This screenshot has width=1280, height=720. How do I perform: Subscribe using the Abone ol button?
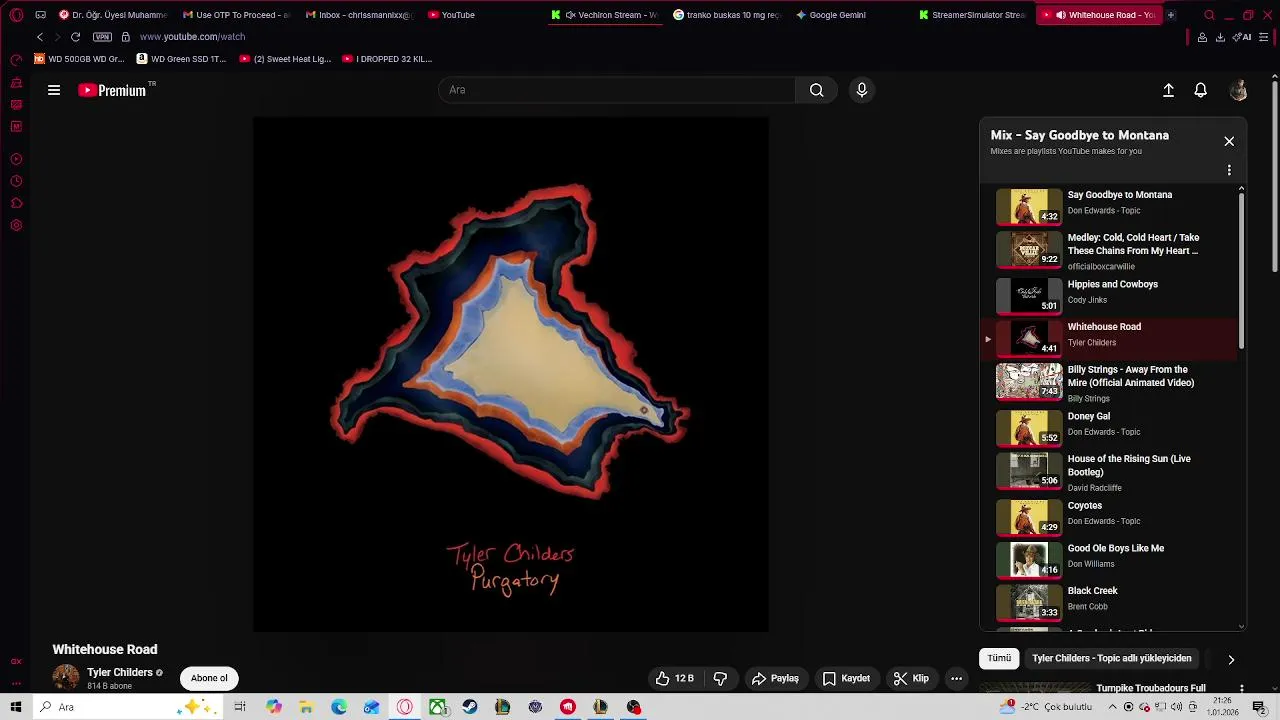coord(209,678)
